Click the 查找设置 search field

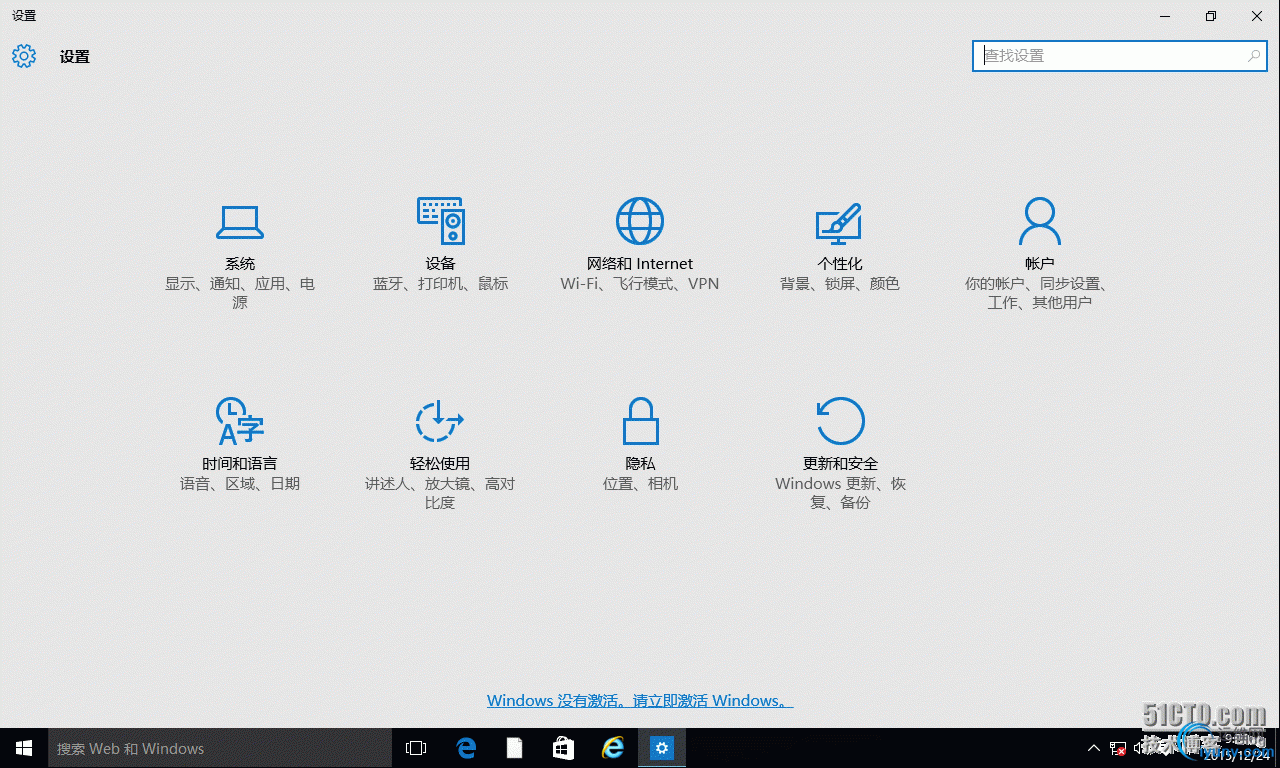[x=1120, y=56]
